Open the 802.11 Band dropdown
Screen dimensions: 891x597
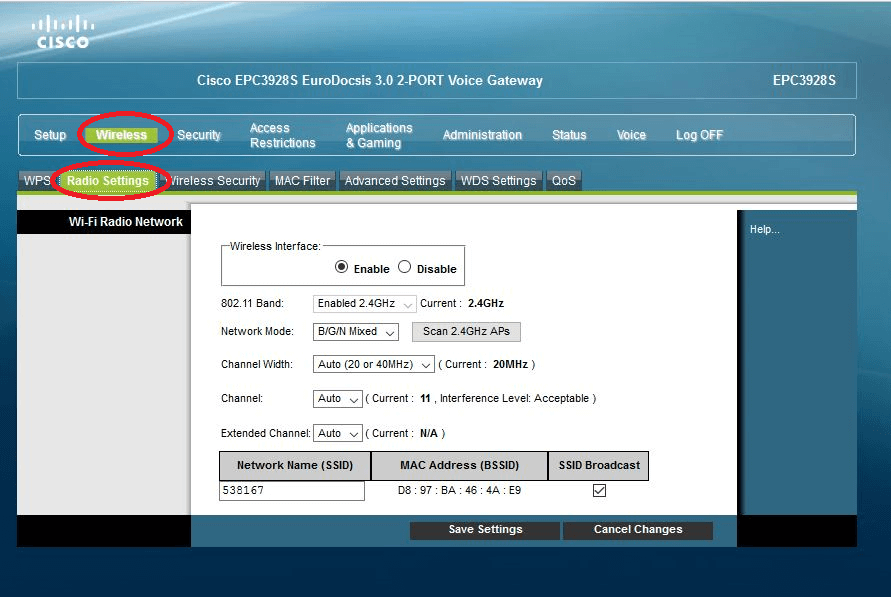click(x=364, y=303)
